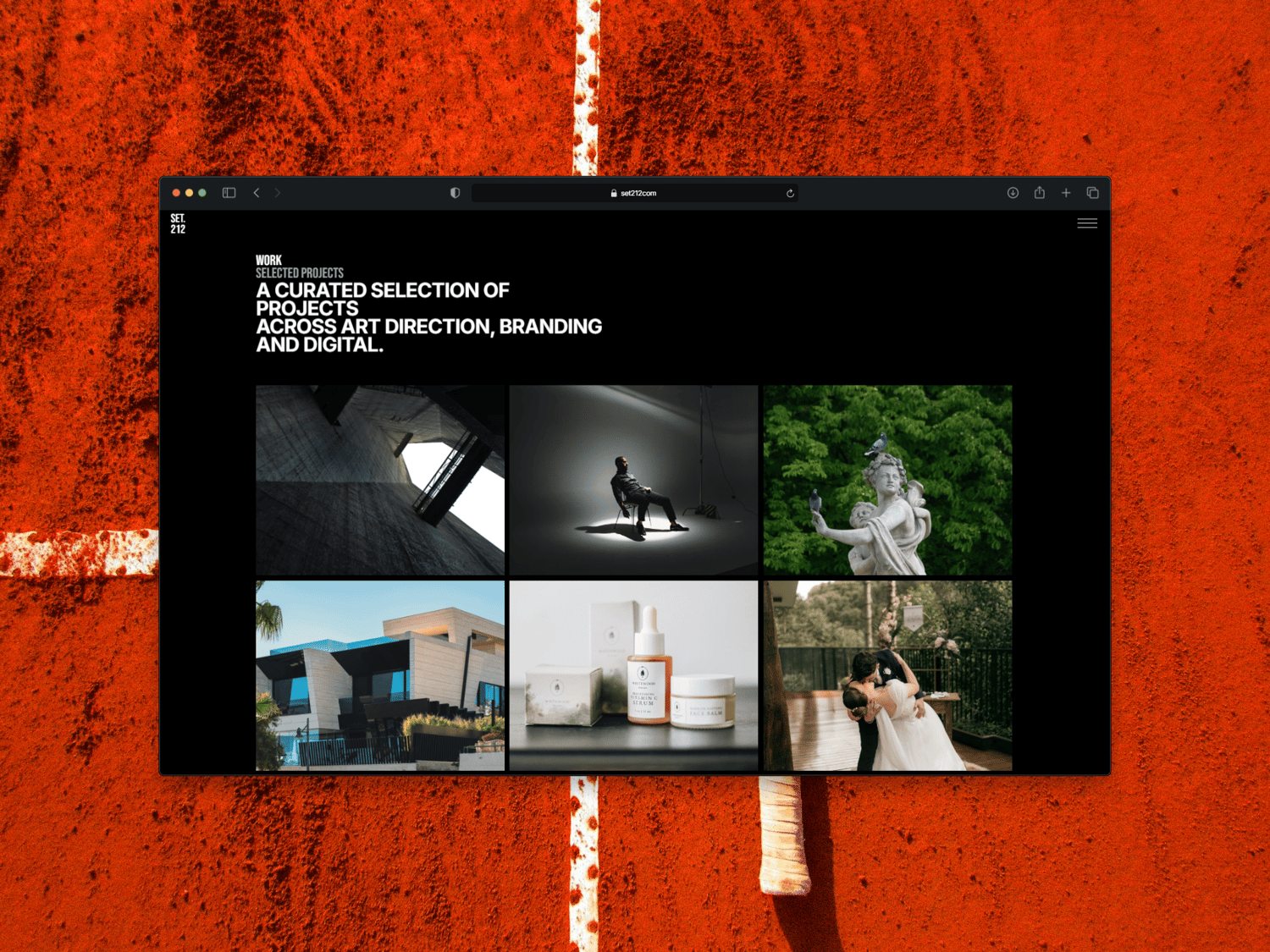Click the SELECTED PROJECTS subtitle
Screen dimensions: 1270x952
pos(300,272)
